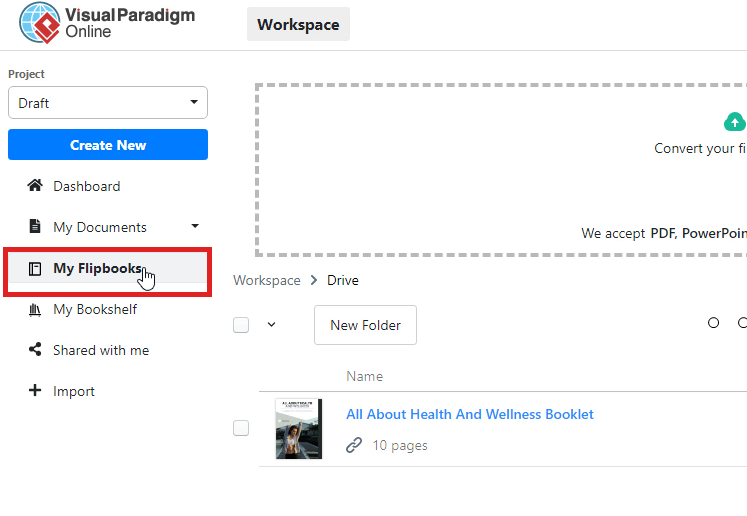
Task: Click the Visual Paradigm Online logo
Action: pos(107,23)
